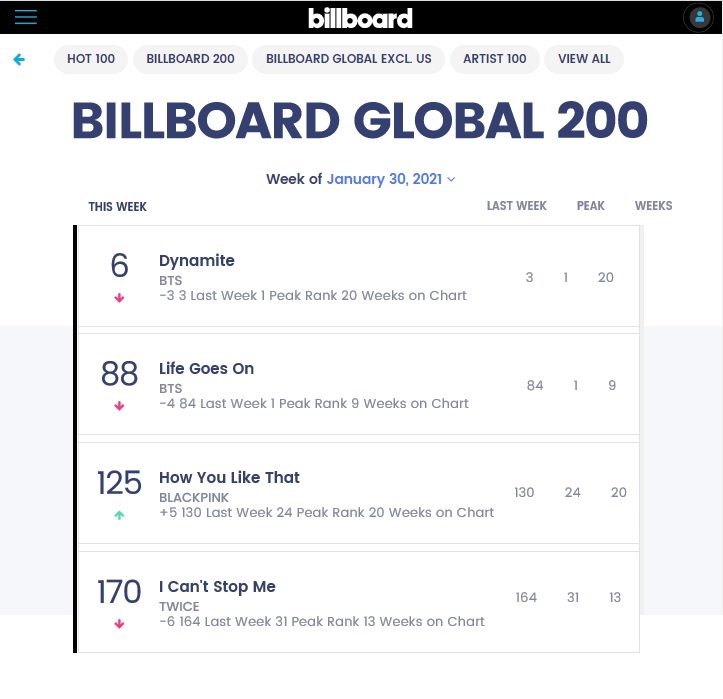Screen dimensions: 723x699
Task: Click the BLACKPINK artist name
Action: click(194, 497)
